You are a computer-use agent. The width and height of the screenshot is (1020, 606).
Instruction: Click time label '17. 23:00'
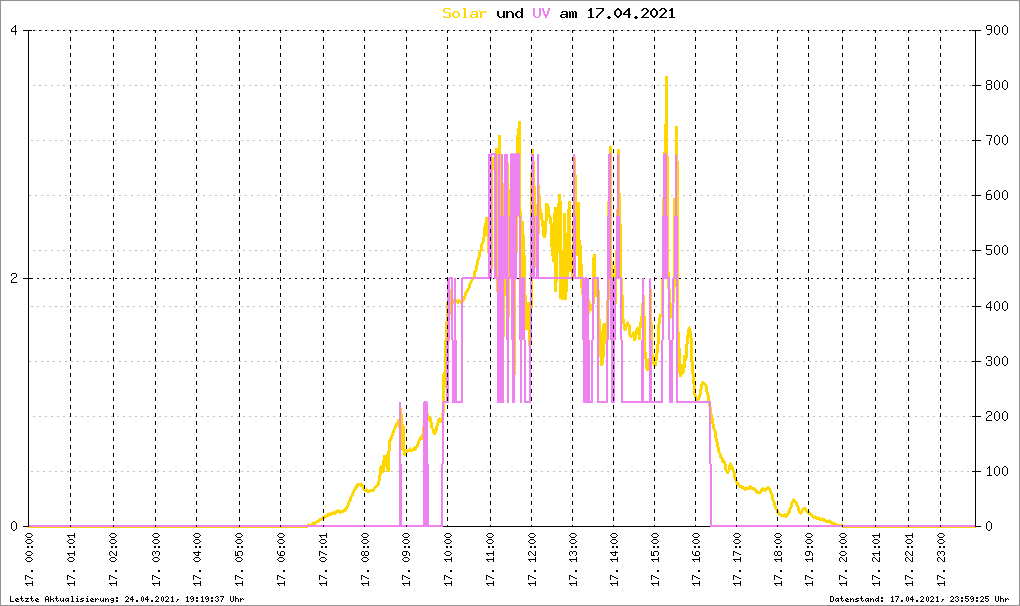(941, 560)
